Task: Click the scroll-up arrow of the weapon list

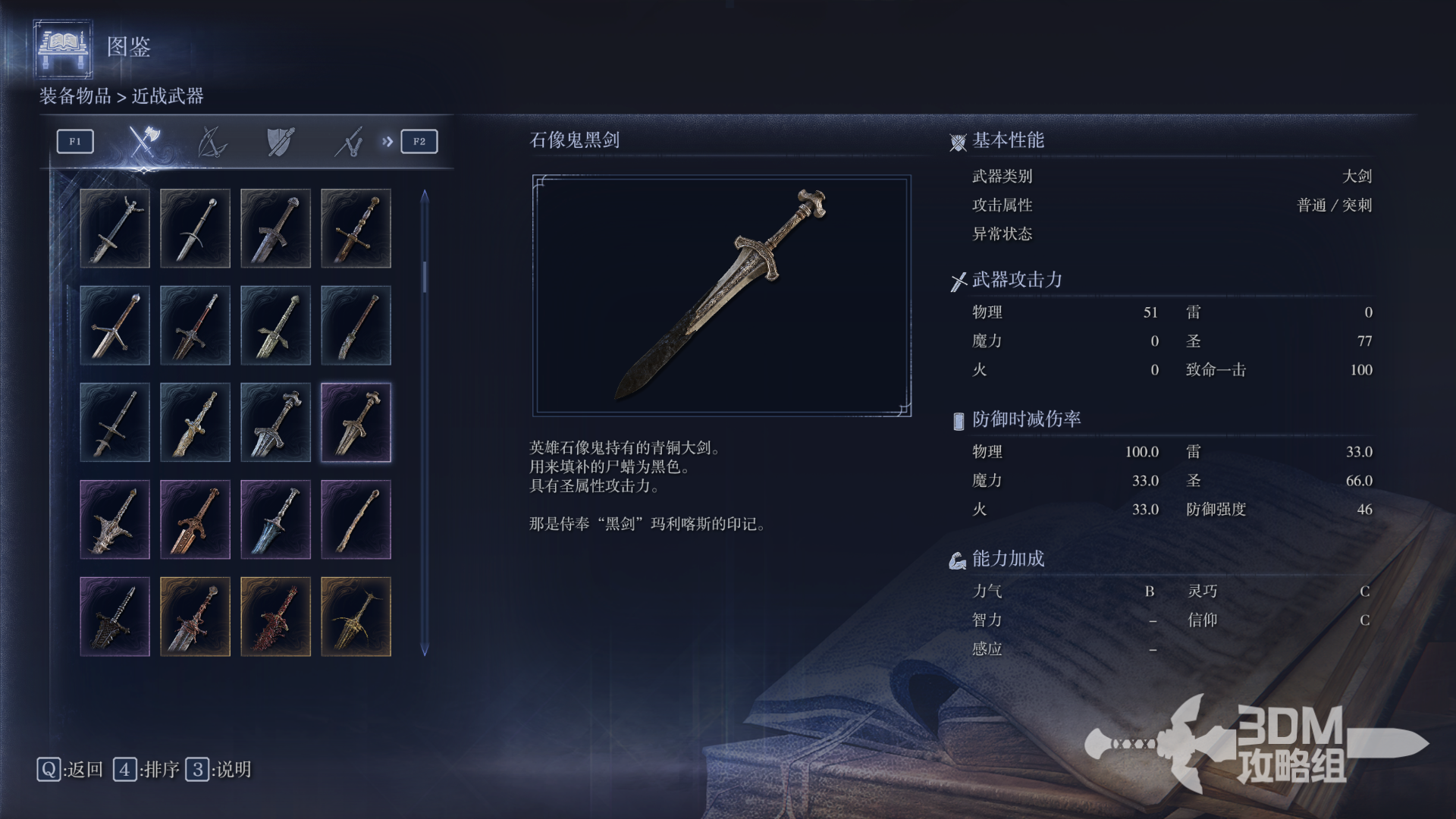Action: [x=425, y=196]
